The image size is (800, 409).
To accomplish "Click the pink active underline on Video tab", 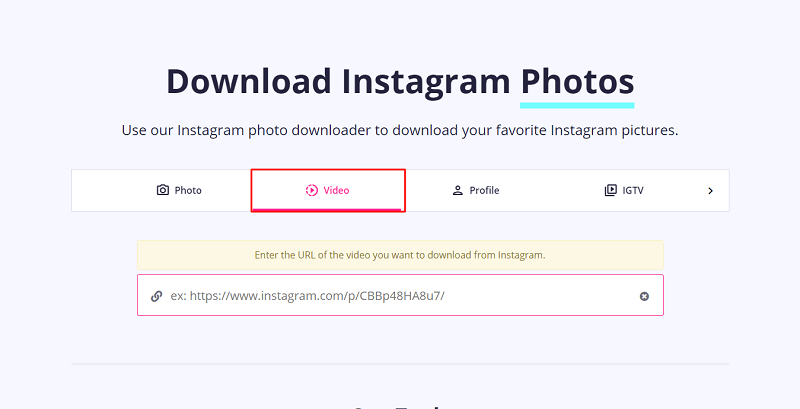I will click(x=327, y=209).
